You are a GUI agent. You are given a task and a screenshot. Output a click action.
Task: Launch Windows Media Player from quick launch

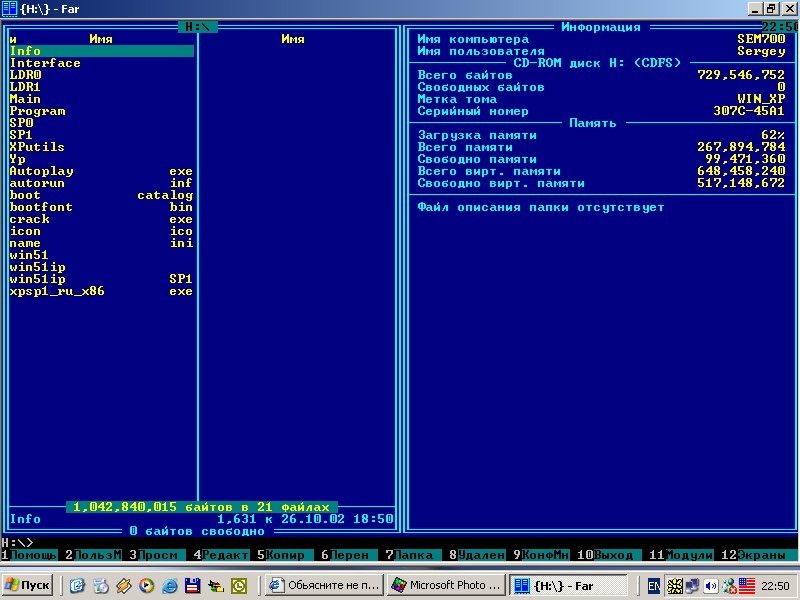145,585
